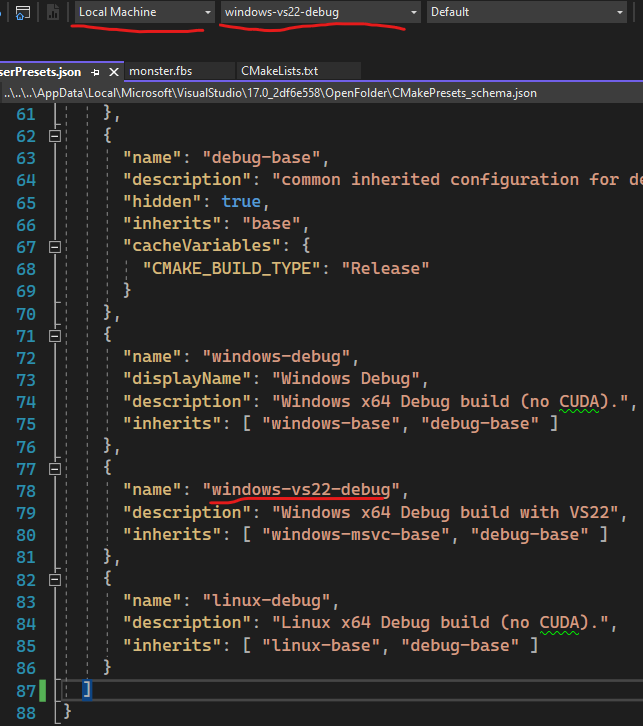Open the Default build preset dropdown

pos(527,12)
